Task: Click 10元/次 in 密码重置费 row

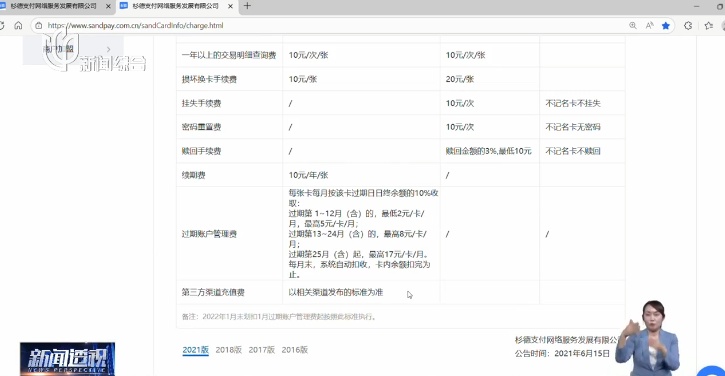Action: [x=460, y=127]
